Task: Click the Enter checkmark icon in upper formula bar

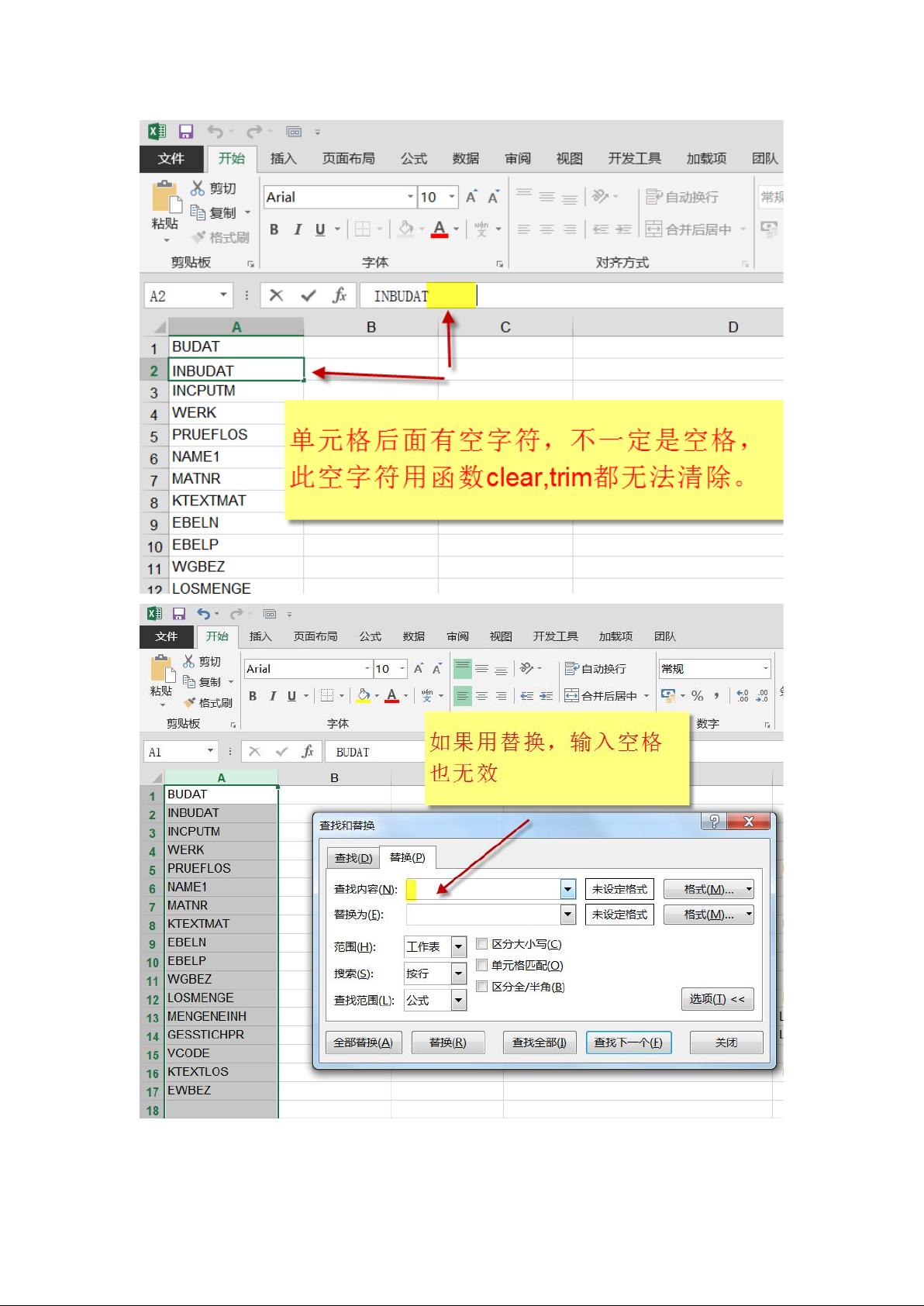Action: click(x=308, y=295)
